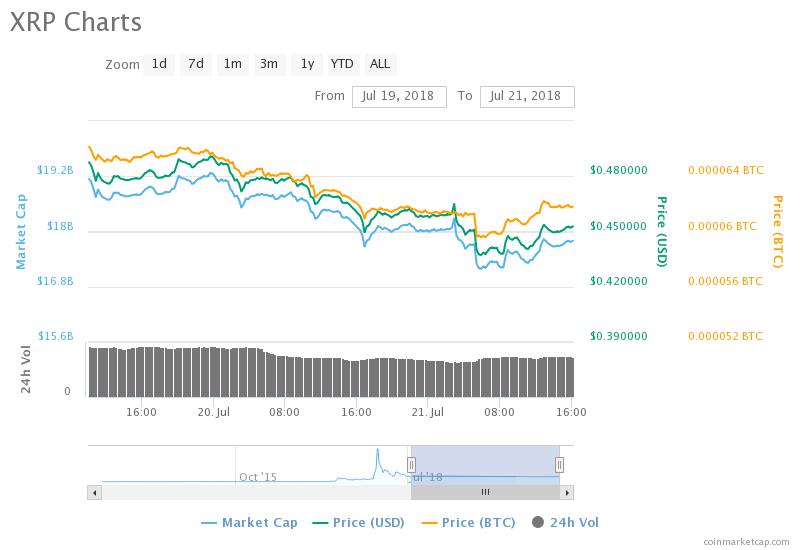The width and height of the screenshot is (800, 550).
Task: Click the 0.000052 BTC axis label
Action: click(x=725, y=336)
